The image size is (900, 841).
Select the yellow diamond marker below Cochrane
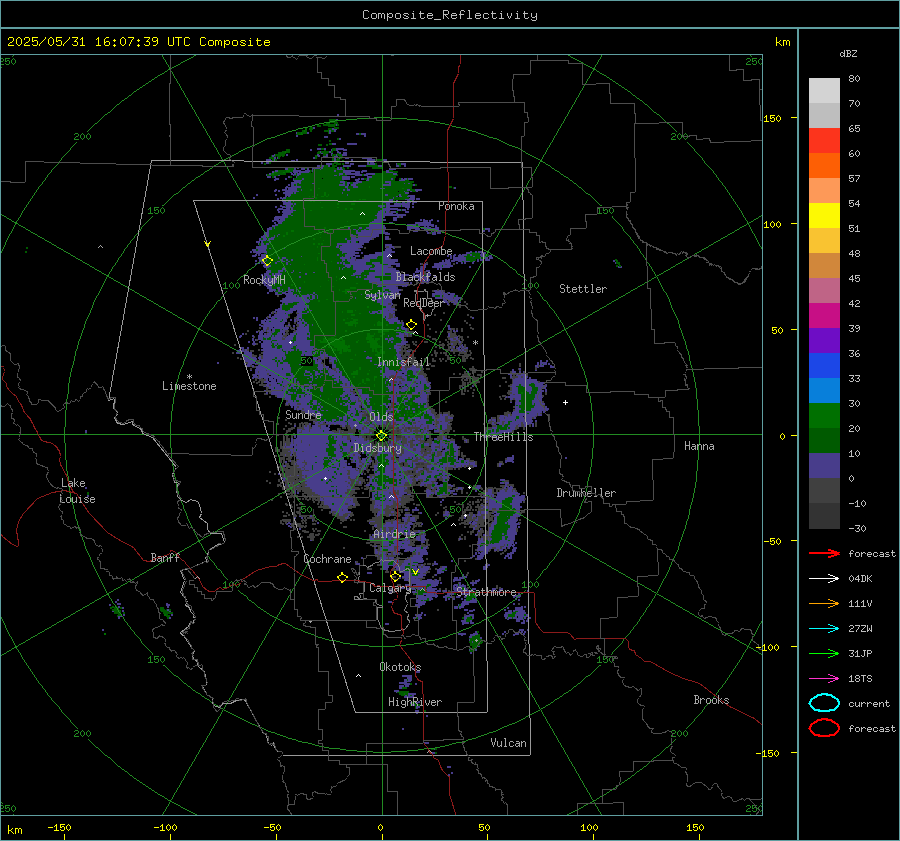point(342,577)
